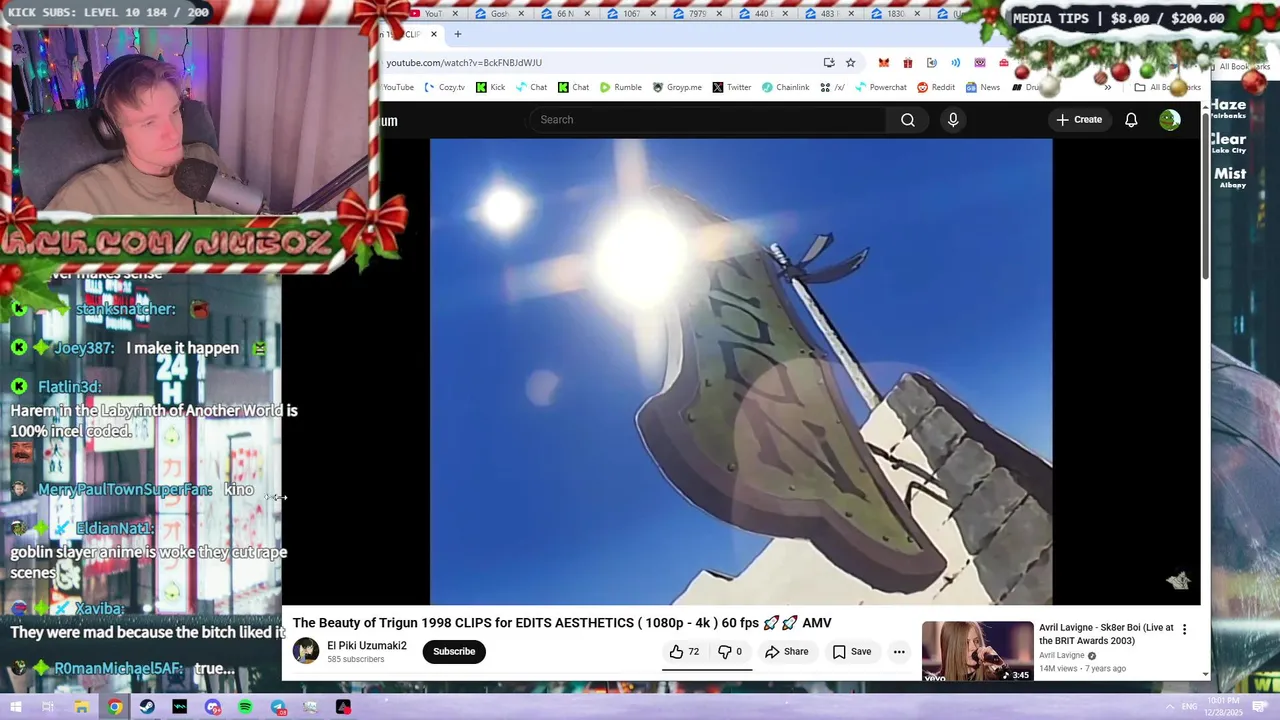This screenshot has height=720, width=1280.
Task: Save the video to a playlist
Action: (852, 652)
